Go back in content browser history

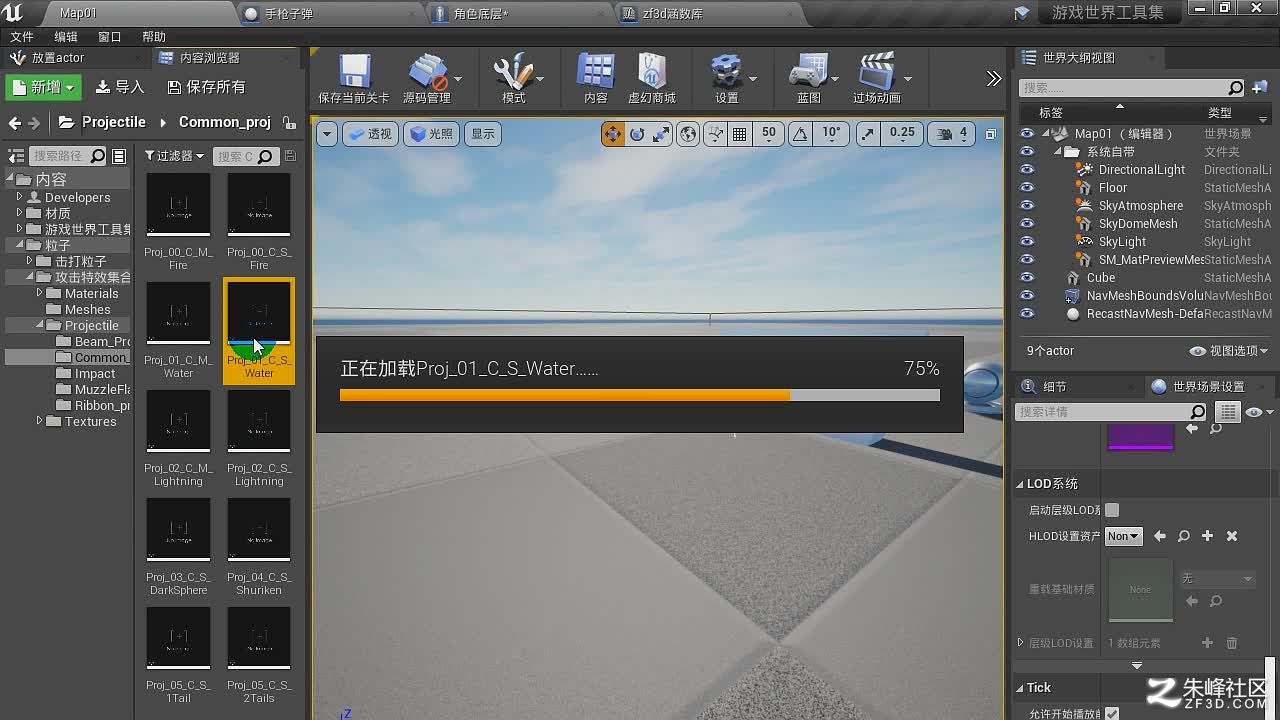point(14,123)
